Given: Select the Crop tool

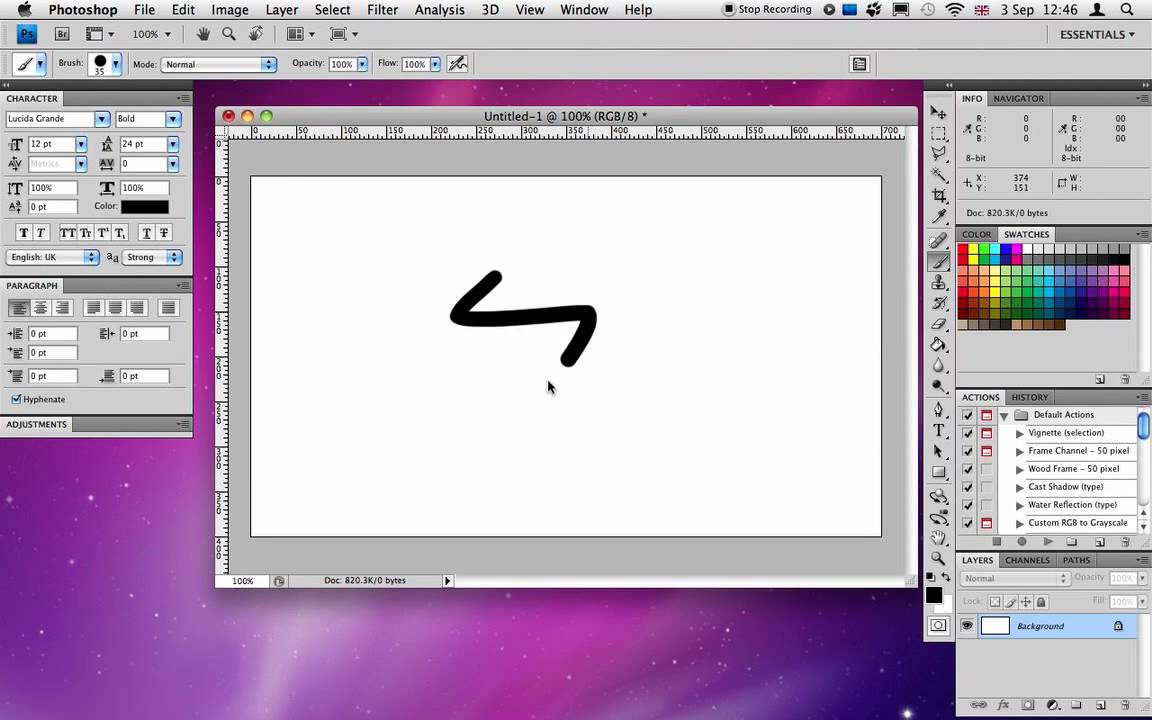Looking at the screenshot, I should click(938, 195).
